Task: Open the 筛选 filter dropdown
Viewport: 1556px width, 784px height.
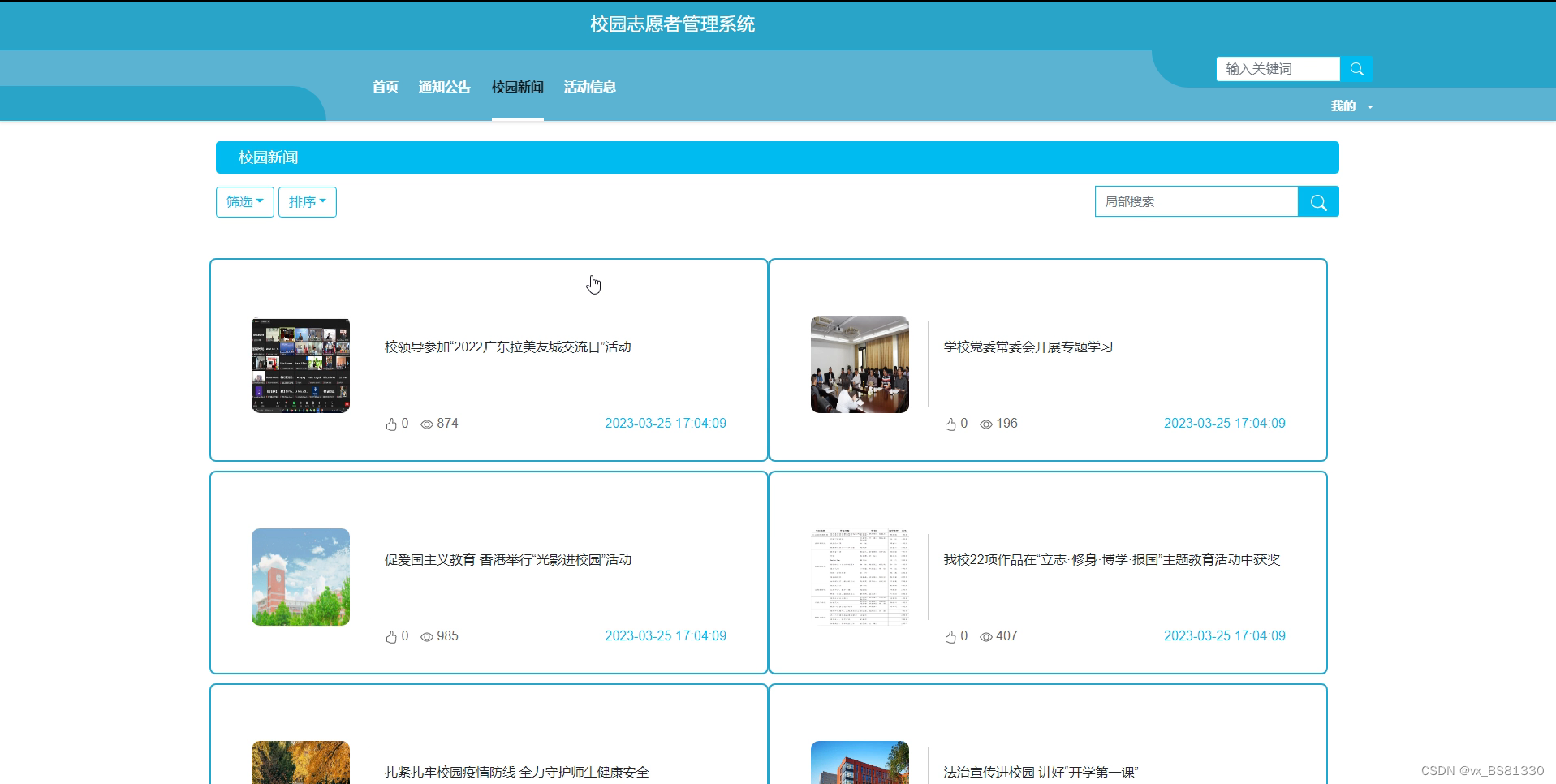Action: pos(245,202)
